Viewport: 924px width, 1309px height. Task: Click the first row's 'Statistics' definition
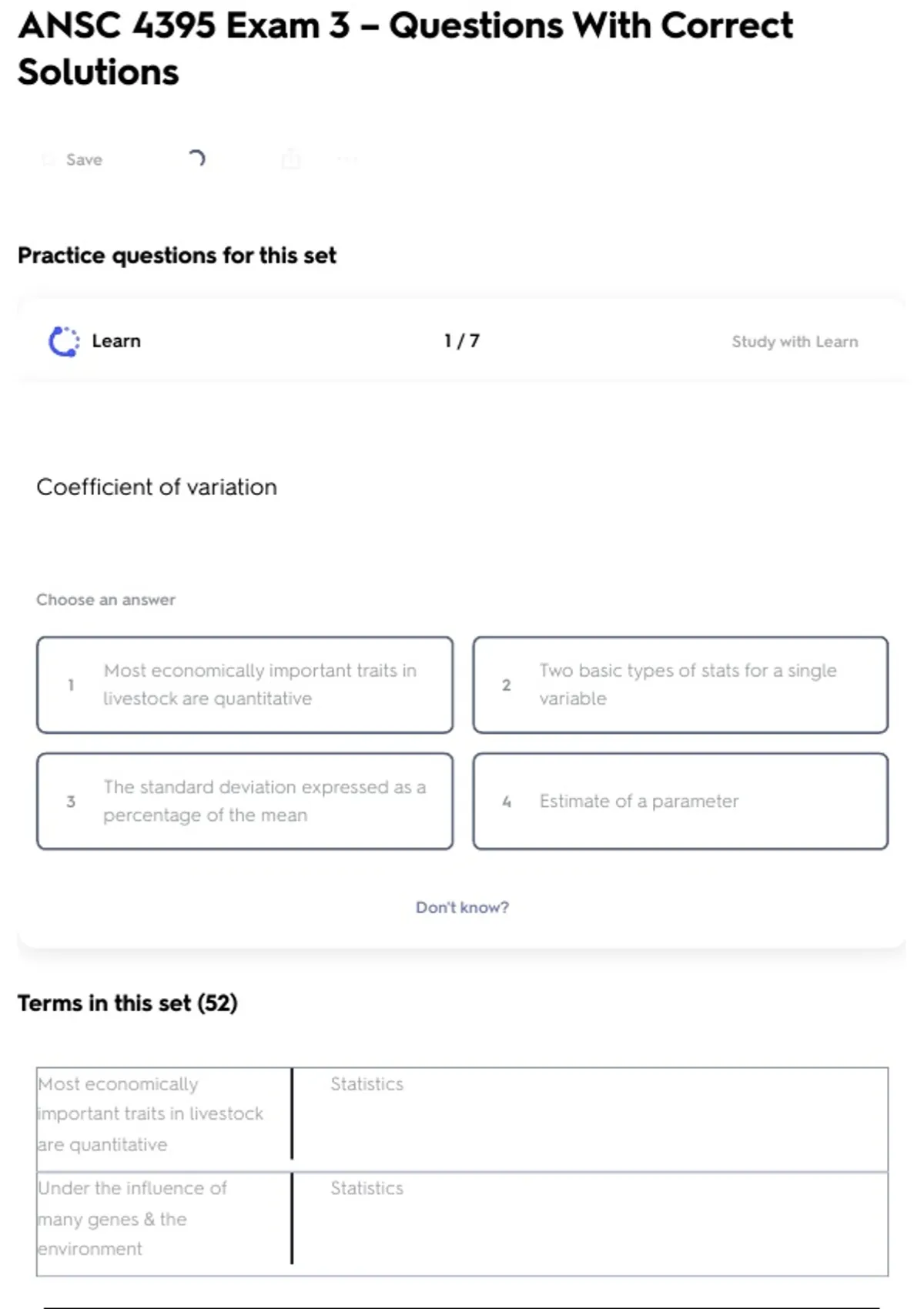click(367, 1084)
